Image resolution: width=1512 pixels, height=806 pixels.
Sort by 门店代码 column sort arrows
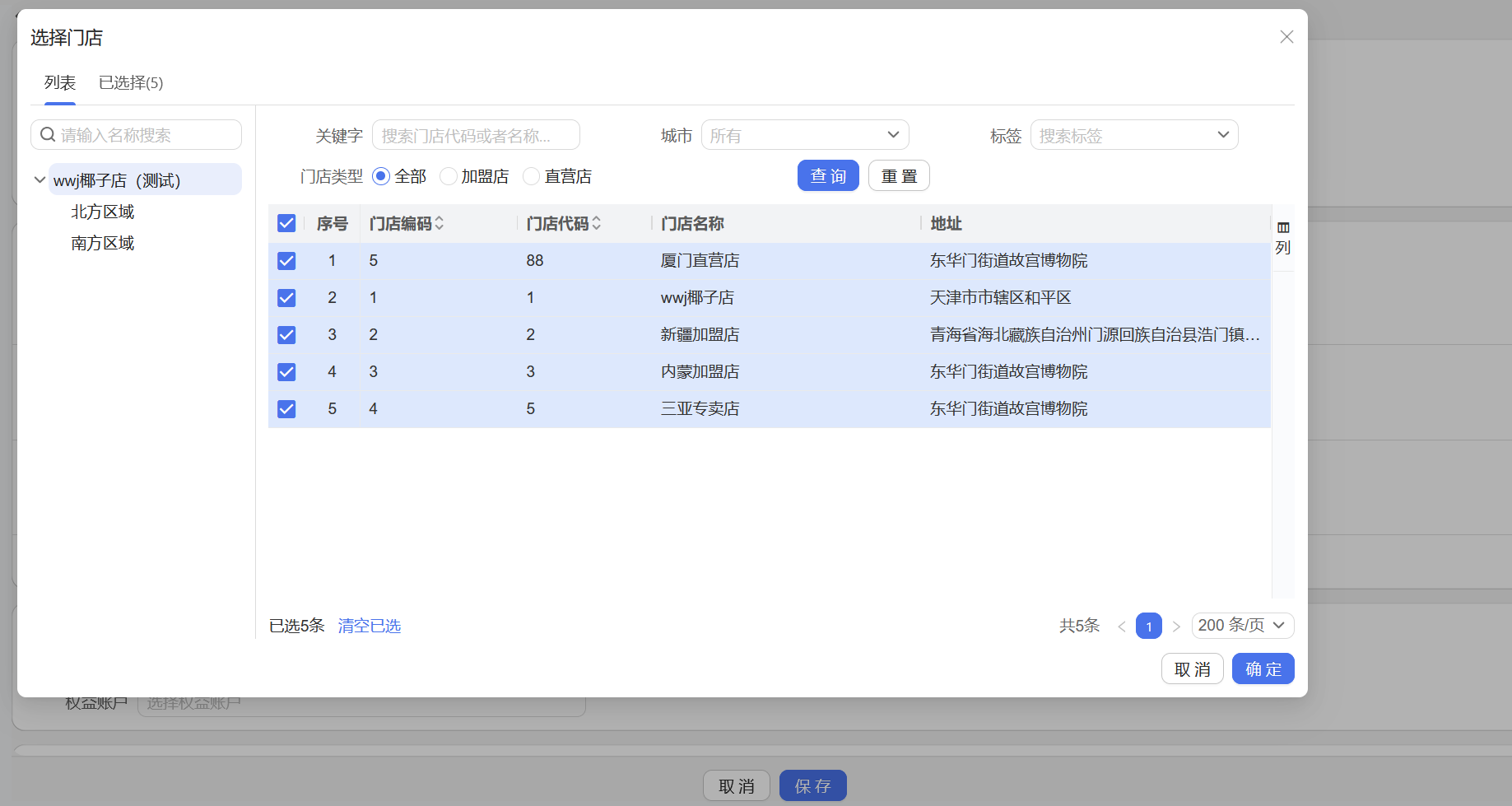[x=597, y=223]
